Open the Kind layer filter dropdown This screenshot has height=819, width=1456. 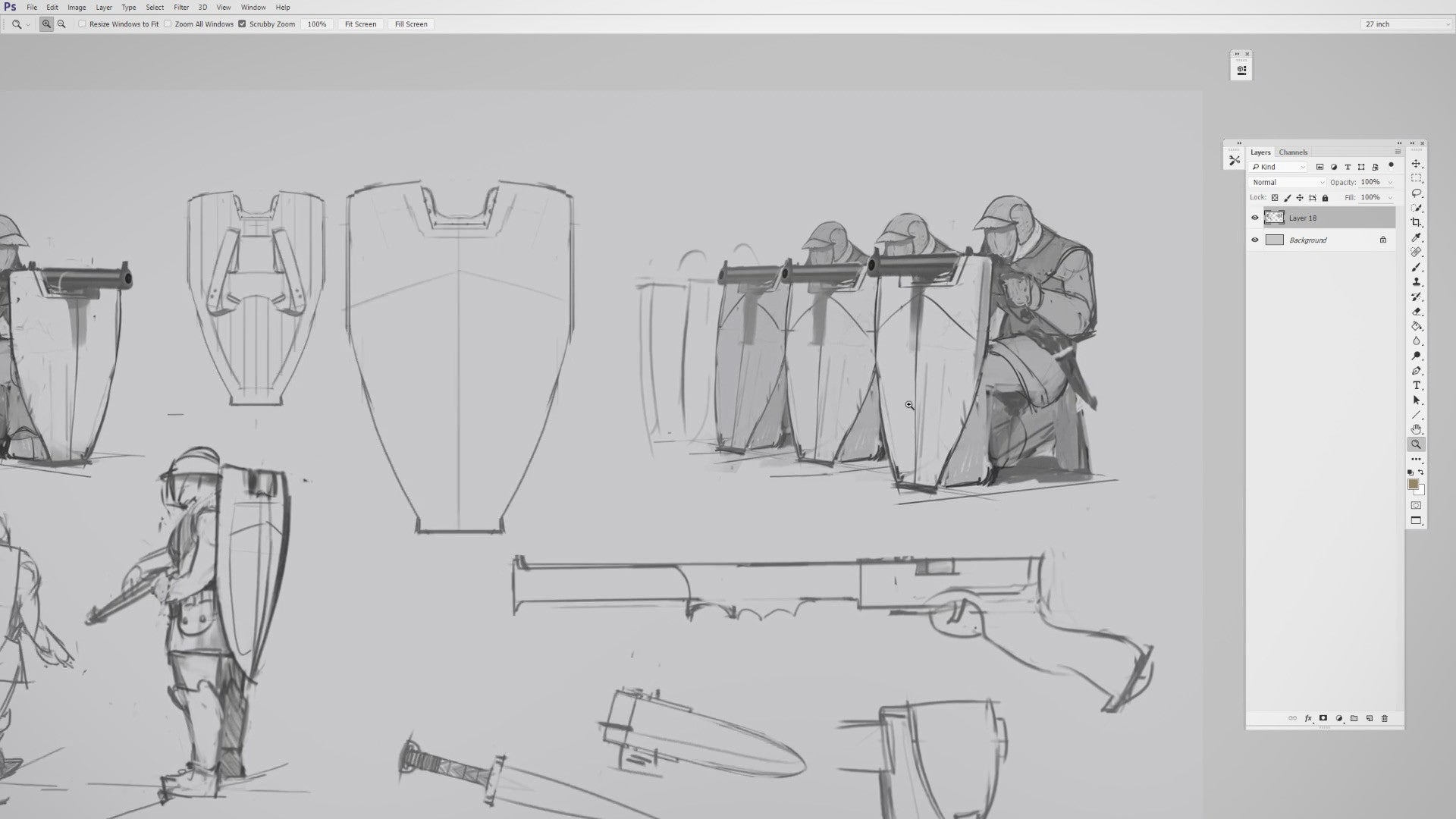[x=1279, y=167]
